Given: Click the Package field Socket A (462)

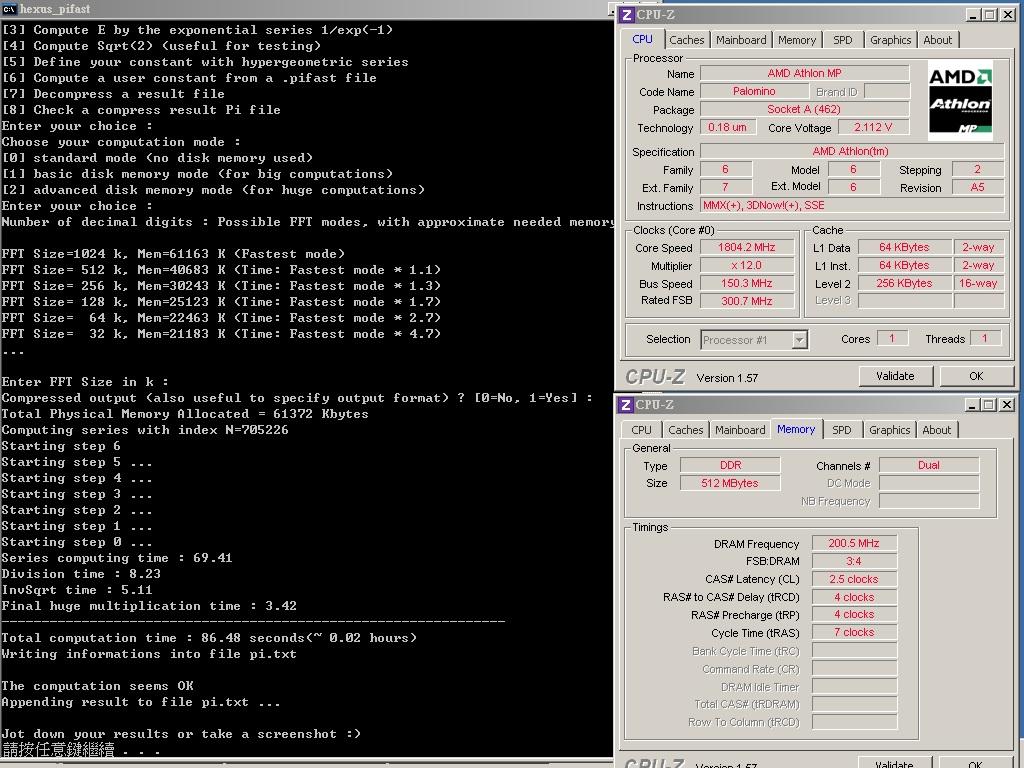Looking at the screenshot, I should (805, 109).
